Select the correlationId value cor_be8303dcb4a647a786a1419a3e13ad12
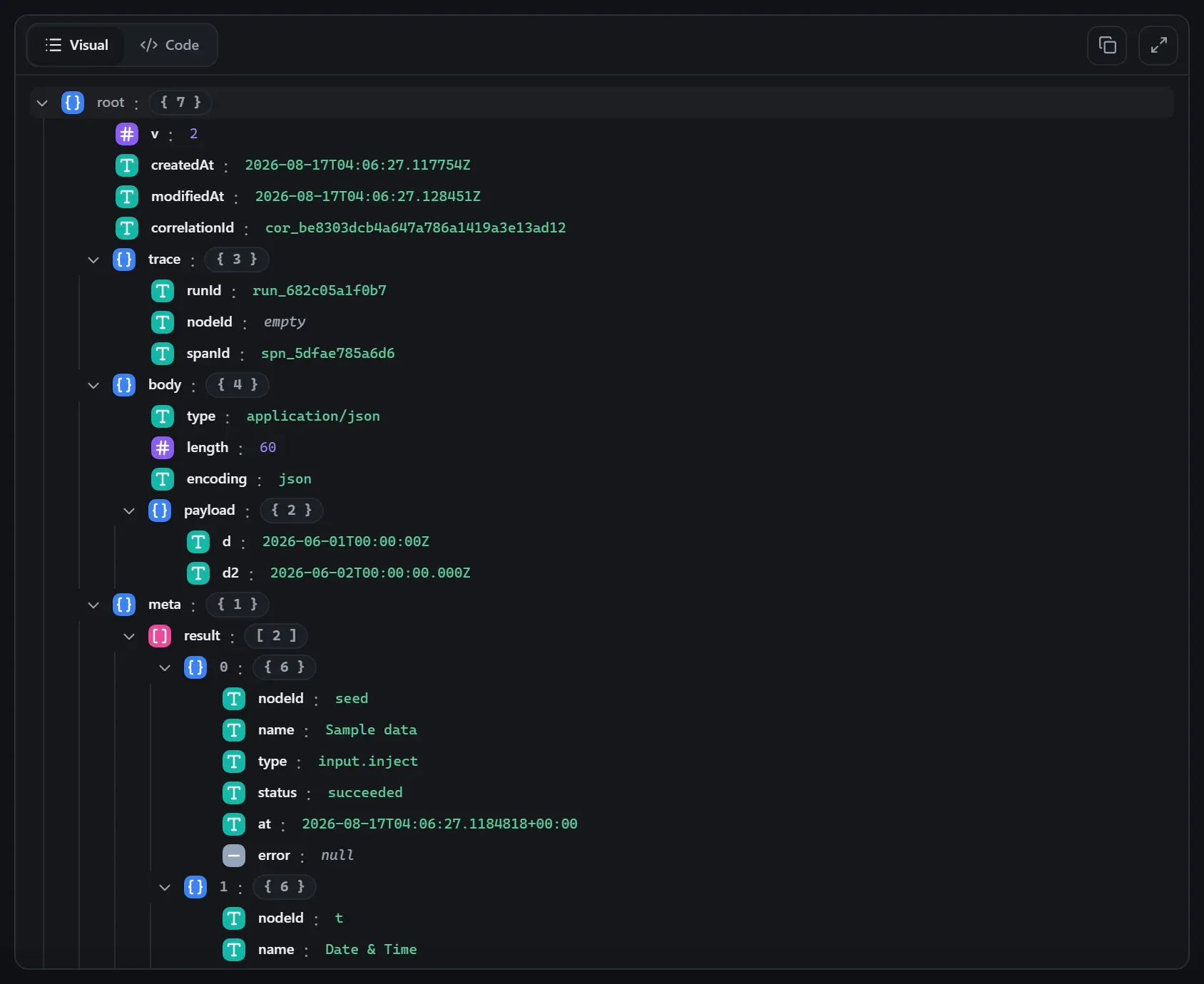The height and width of the screenshot is (984, 1204). pyautogui.click(x=416, y=228)
